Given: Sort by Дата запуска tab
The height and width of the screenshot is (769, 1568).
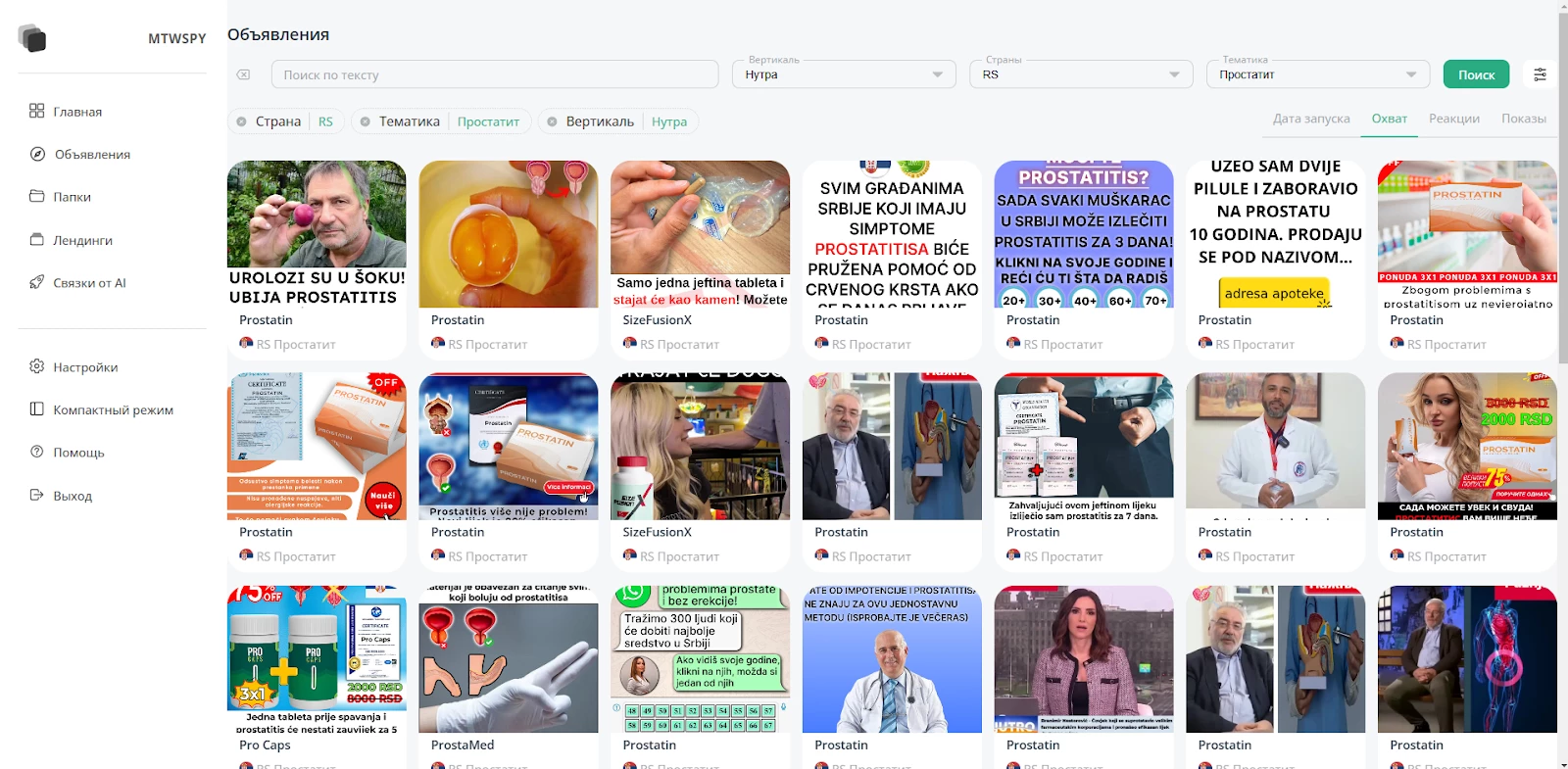Looking at the screenshot, I should click(x=1311, y=119).
